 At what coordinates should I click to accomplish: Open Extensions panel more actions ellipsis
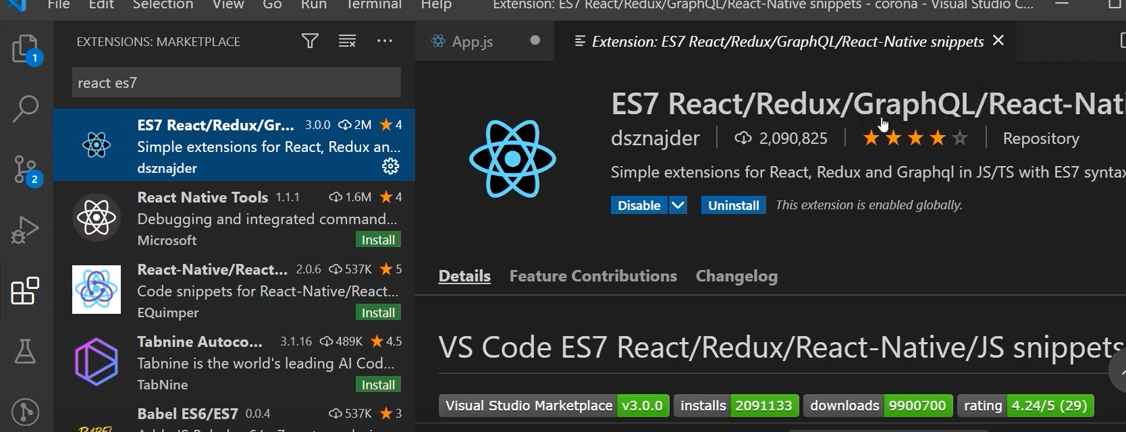click(x=385, y=42)
